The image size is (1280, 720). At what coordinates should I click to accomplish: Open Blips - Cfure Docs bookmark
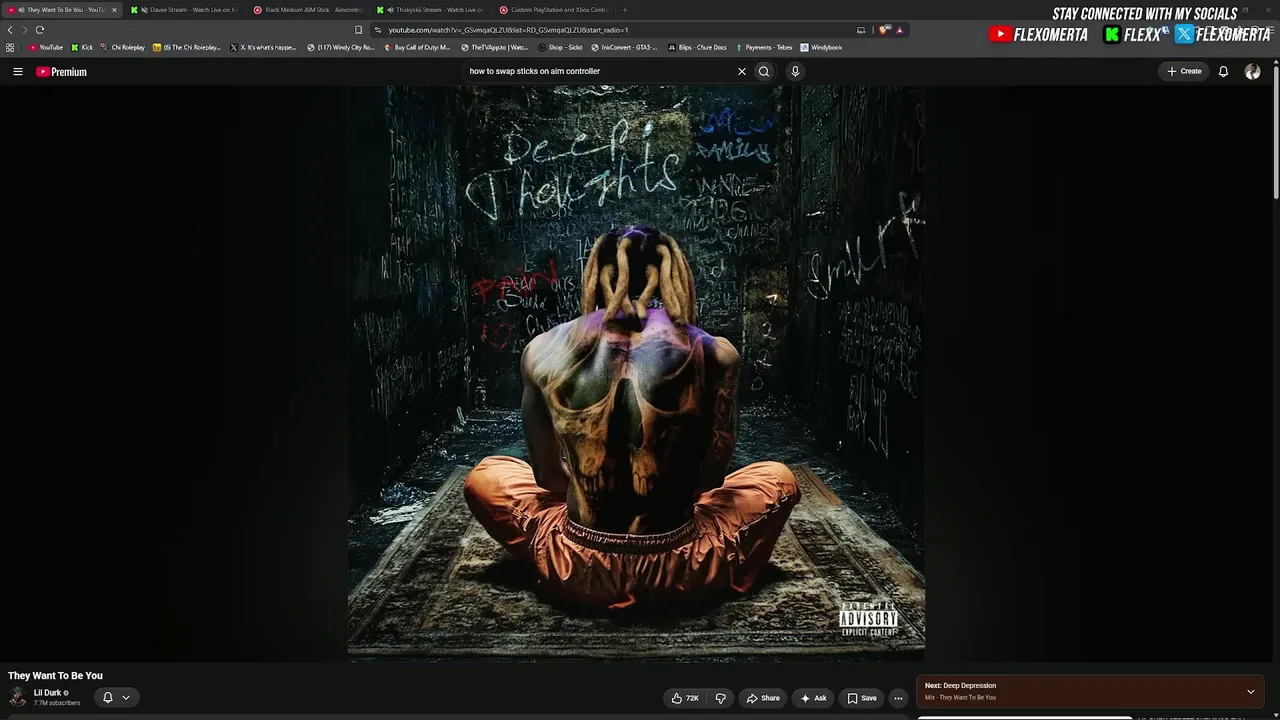697,47
